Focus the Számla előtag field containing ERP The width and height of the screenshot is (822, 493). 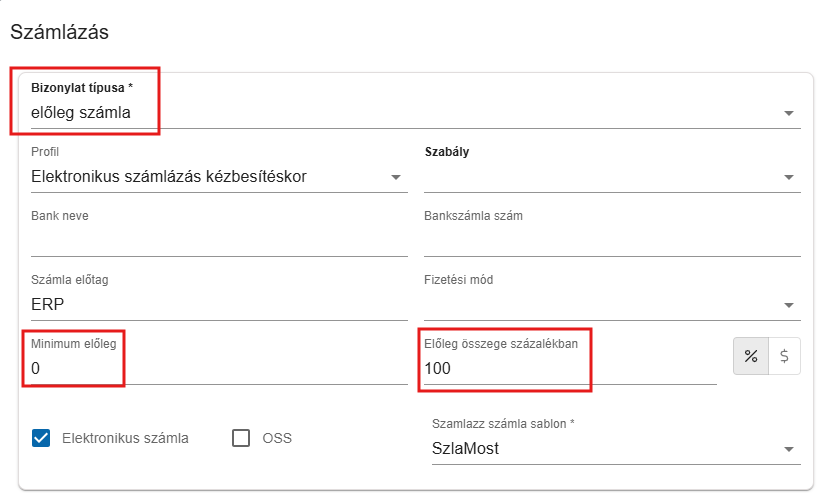pos(218,305)
